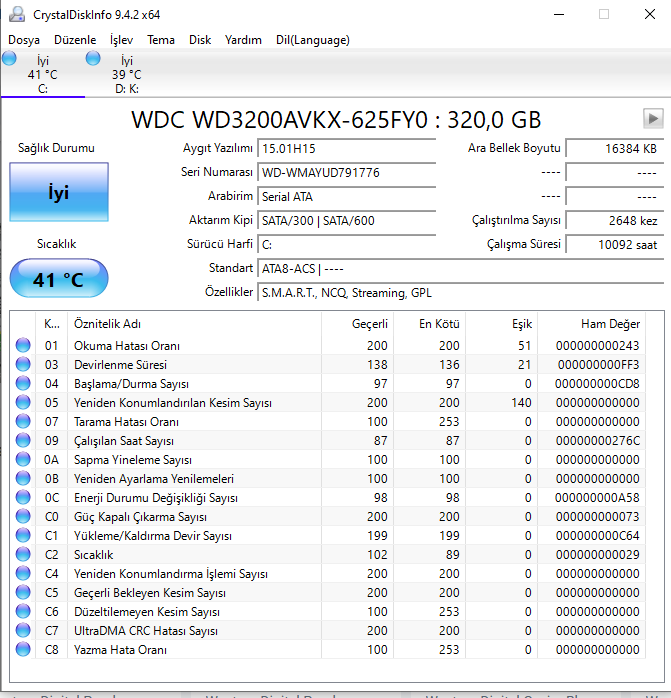This screenshot has width=671, height=698.
Task: Select raw value 00000000276C
Action: pos(598,441)
